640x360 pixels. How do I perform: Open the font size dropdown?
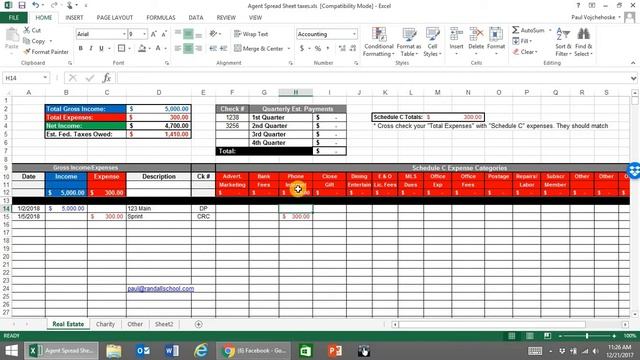144,34
